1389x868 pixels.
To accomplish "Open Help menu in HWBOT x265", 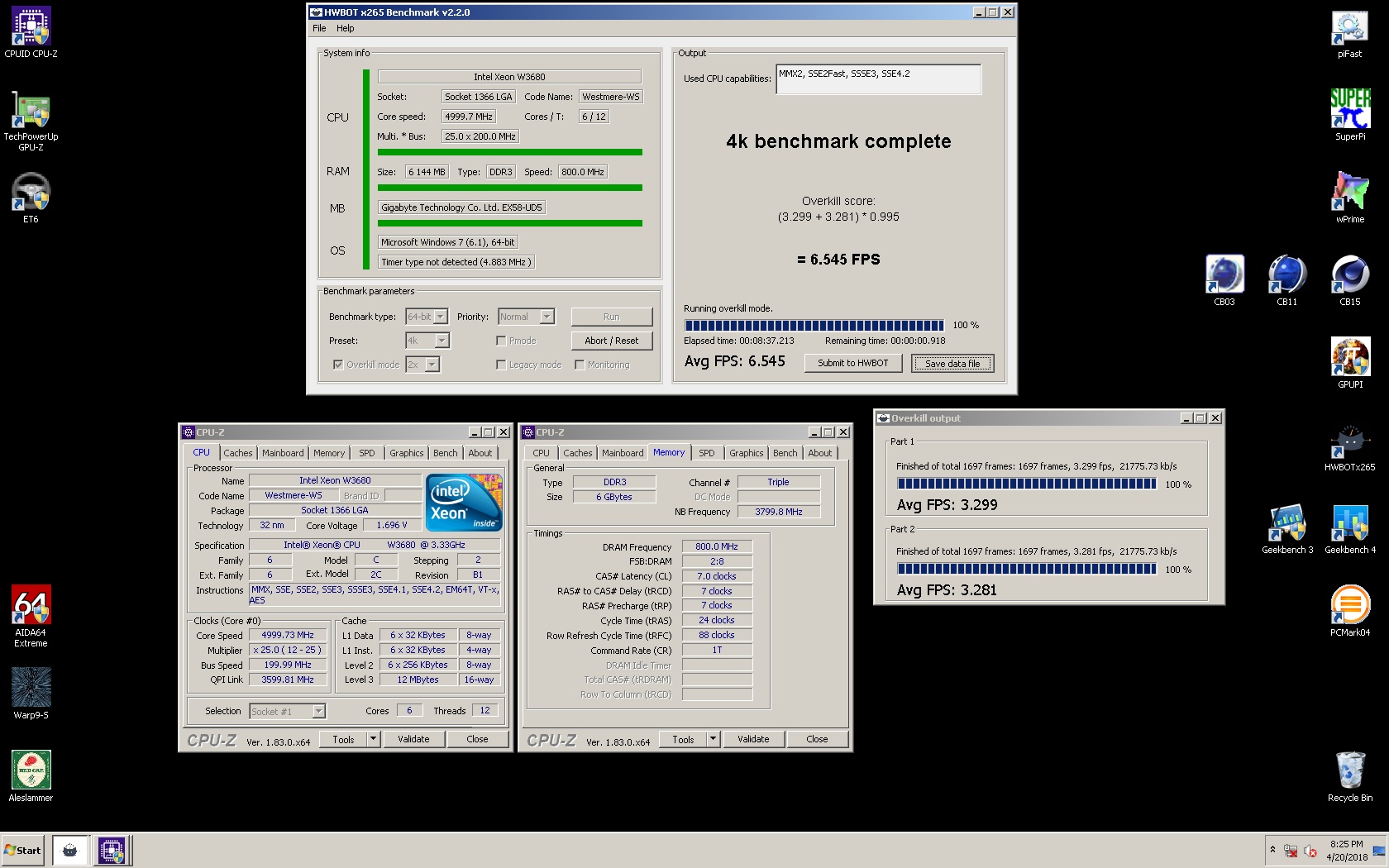I will point(345,28).
